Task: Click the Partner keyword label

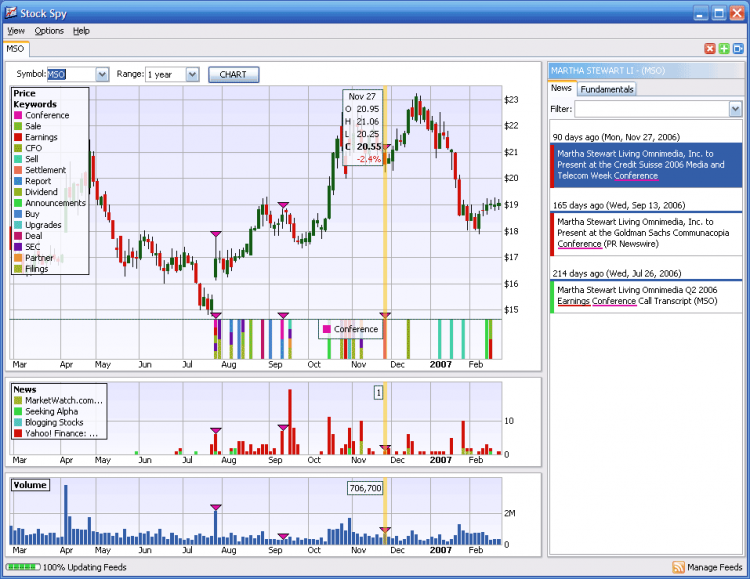Action: (x=39, y=258)
